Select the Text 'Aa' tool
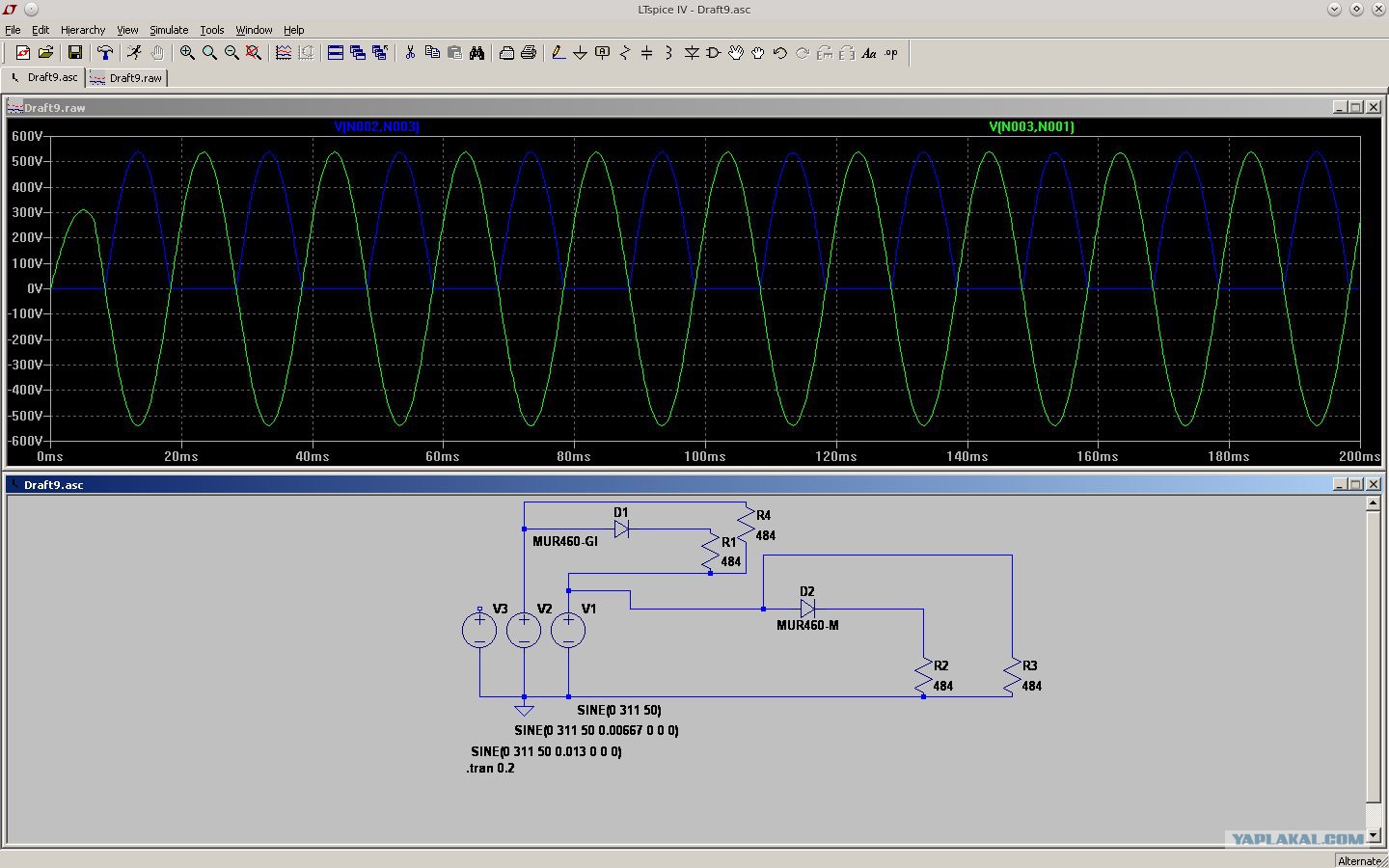This screenshot has height=868, width=1389. [x=869, y=53]
